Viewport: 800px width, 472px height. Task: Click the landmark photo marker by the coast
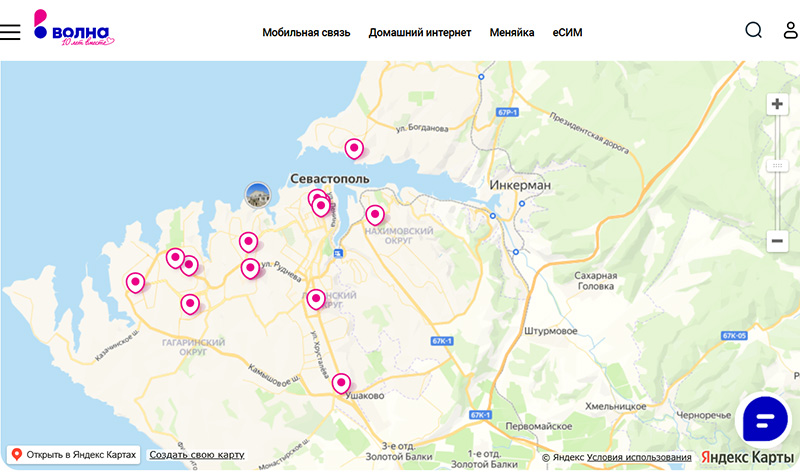(x=258, y=195)
